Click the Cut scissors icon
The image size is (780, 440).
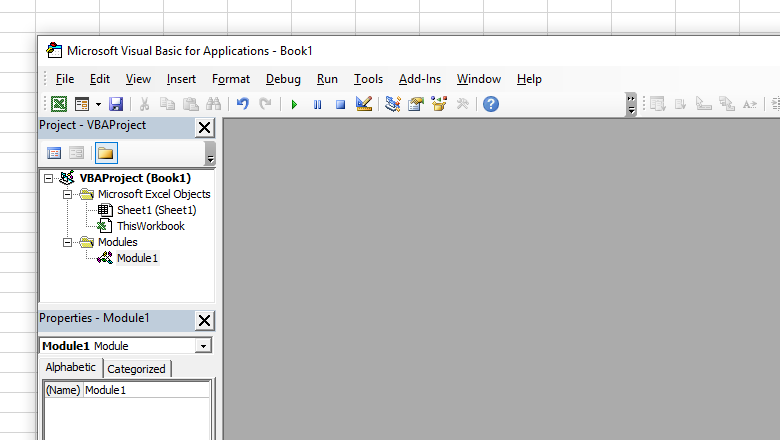pyautogui.click(x=144, y=104)
